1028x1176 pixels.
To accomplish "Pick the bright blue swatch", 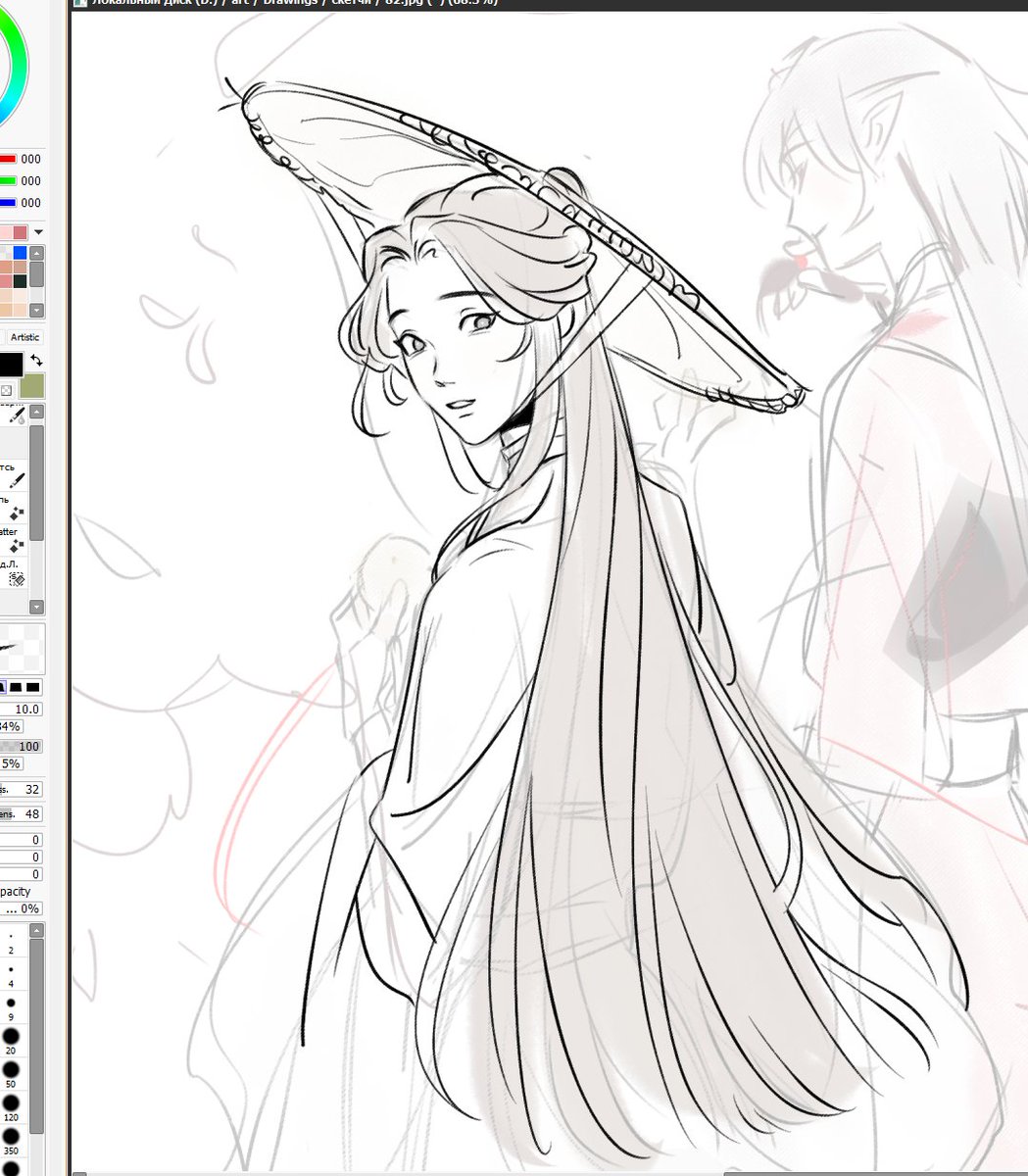I will 20,253.
